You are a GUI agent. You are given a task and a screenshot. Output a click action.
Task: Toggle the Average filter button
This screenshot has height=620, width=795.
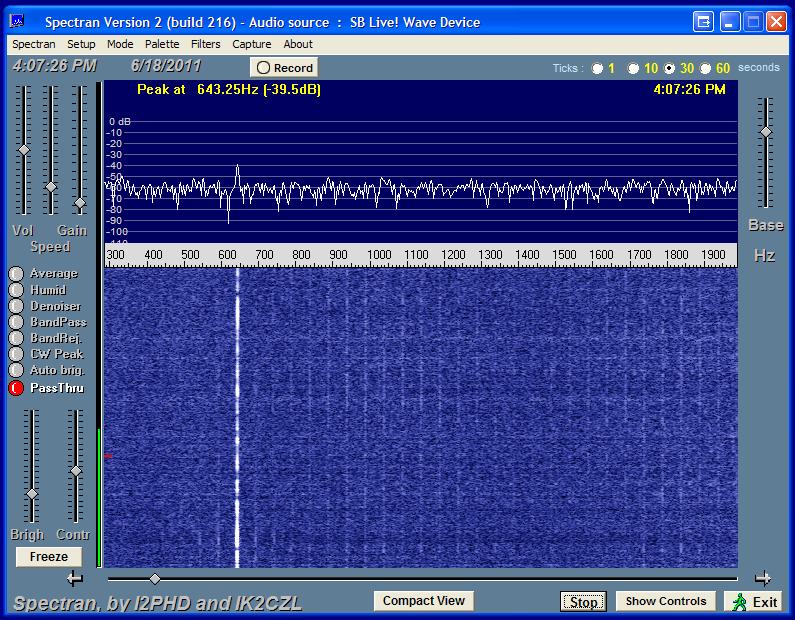[x=16, y=274]
